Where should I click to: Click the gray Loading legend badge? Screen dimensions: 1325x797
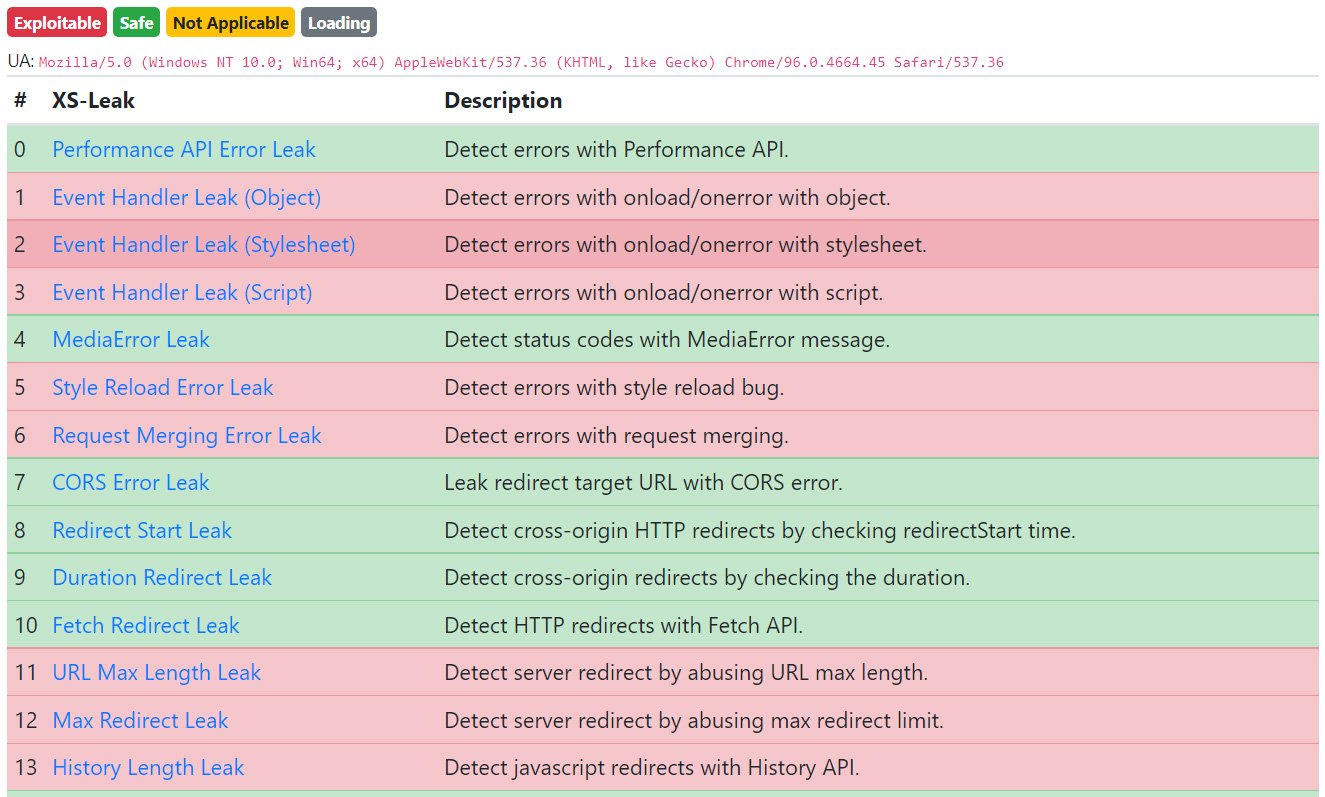click(x=339, y=23)
